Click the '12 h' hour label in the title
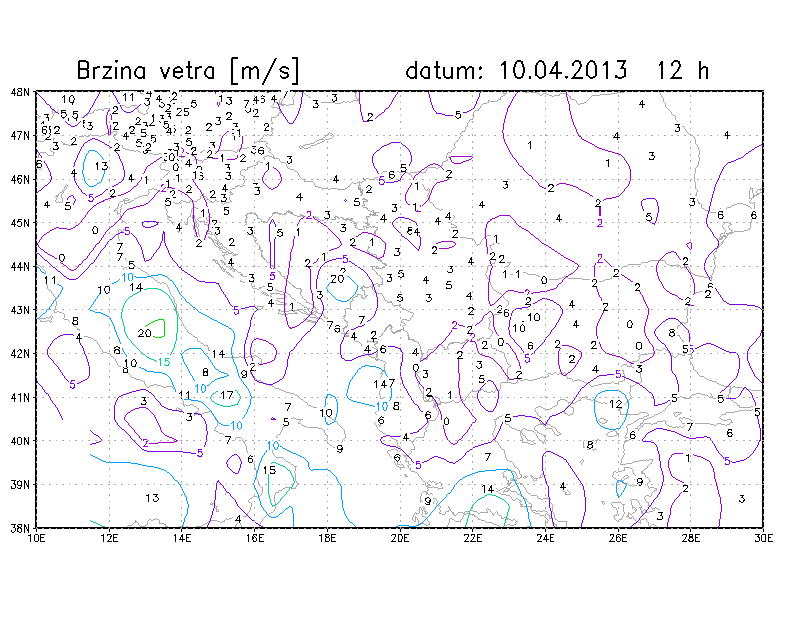Image resolution: width=800 pixels, height=618 pixels. (x=682, y=70)
